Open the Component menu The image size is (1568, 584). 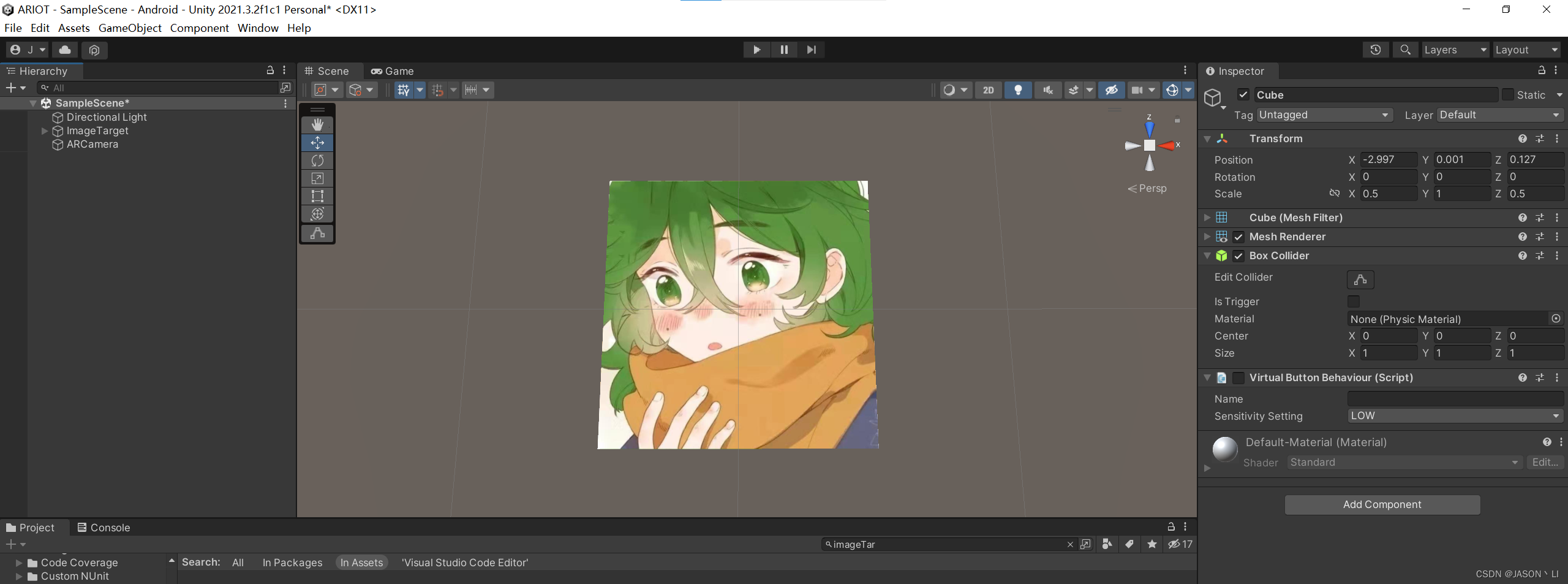coord(199,28)
